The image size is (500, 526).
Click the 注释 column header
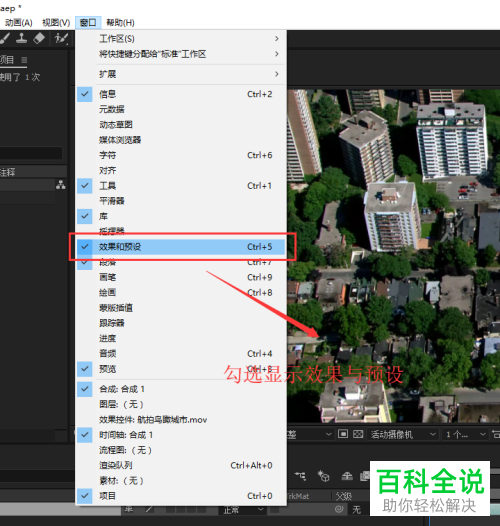tap(7, 172)
